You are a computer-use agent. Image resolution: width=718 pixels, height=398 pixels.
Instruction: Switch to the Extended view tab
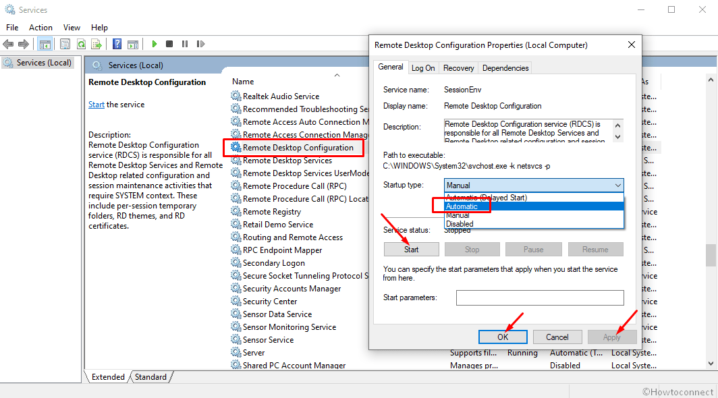(x=108, y=377)
